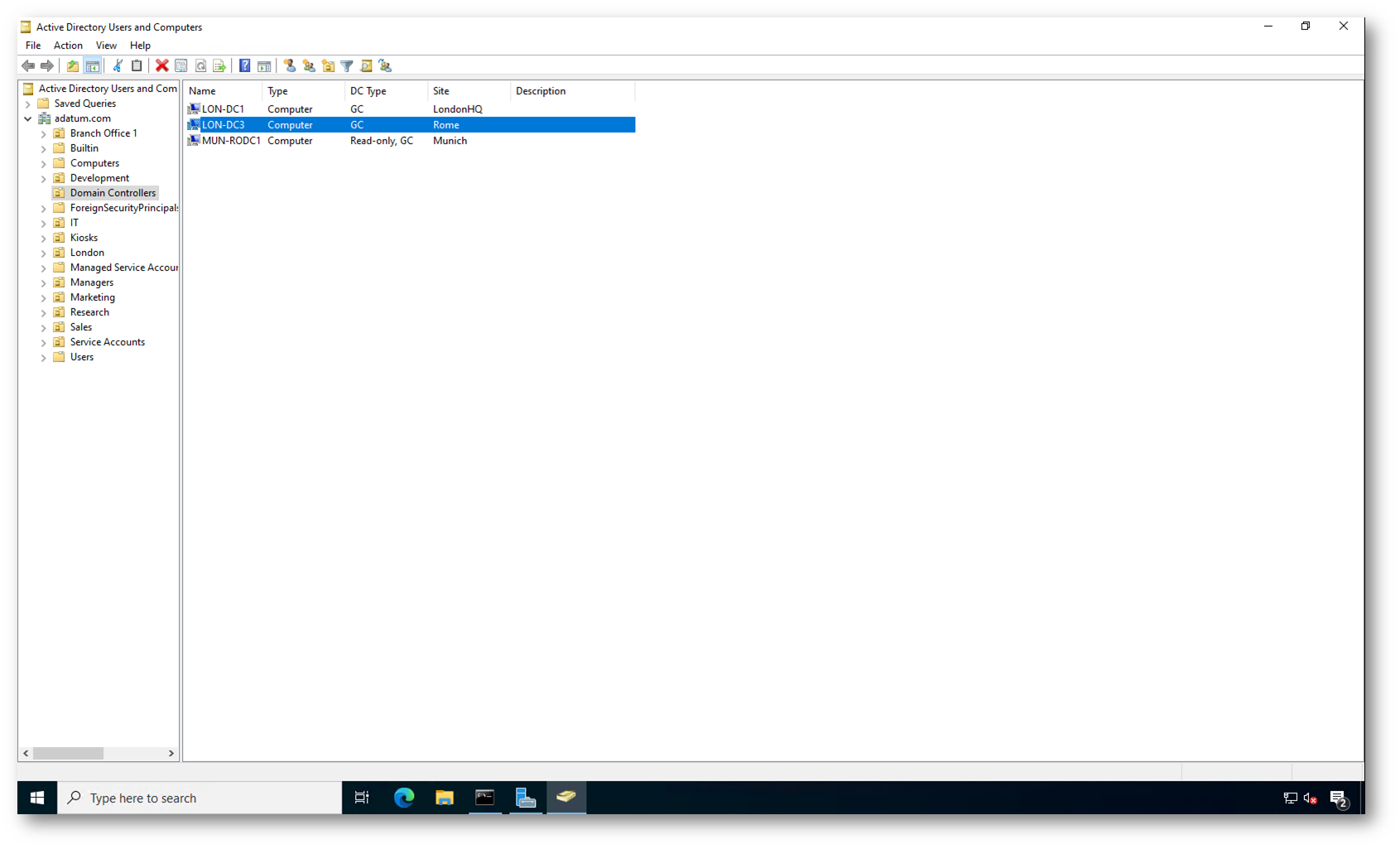
Task: Open the notification center in the tray
Action: coord(1339,798)
